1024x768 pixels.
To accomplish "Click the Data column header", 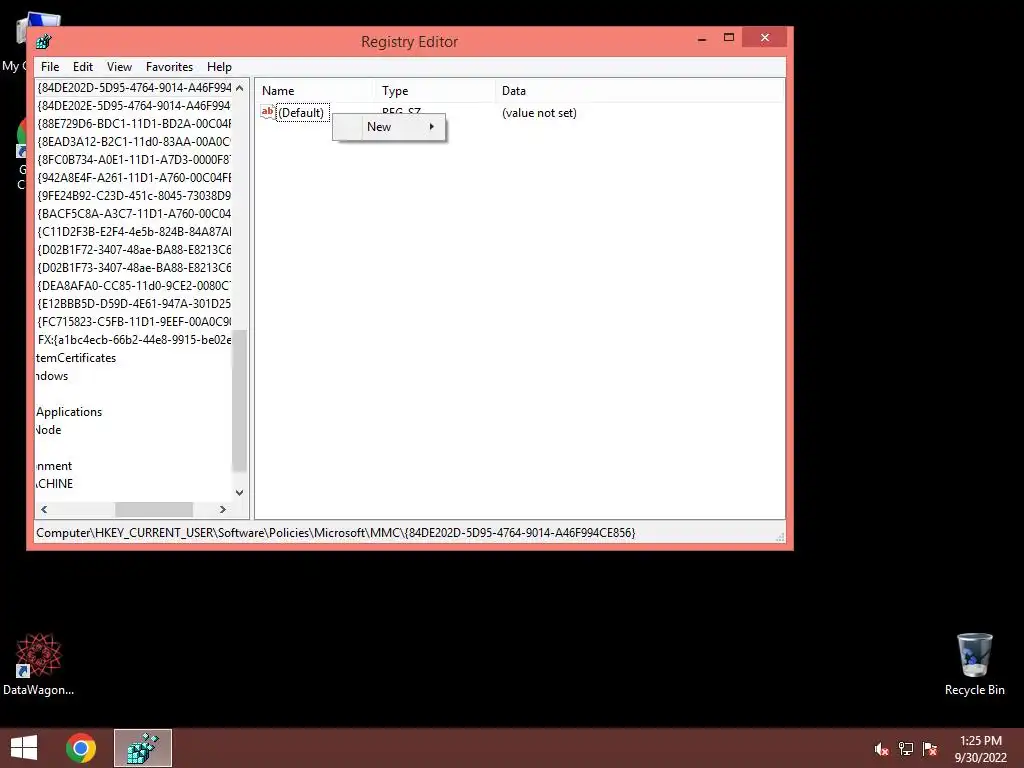I will (639, 91).
